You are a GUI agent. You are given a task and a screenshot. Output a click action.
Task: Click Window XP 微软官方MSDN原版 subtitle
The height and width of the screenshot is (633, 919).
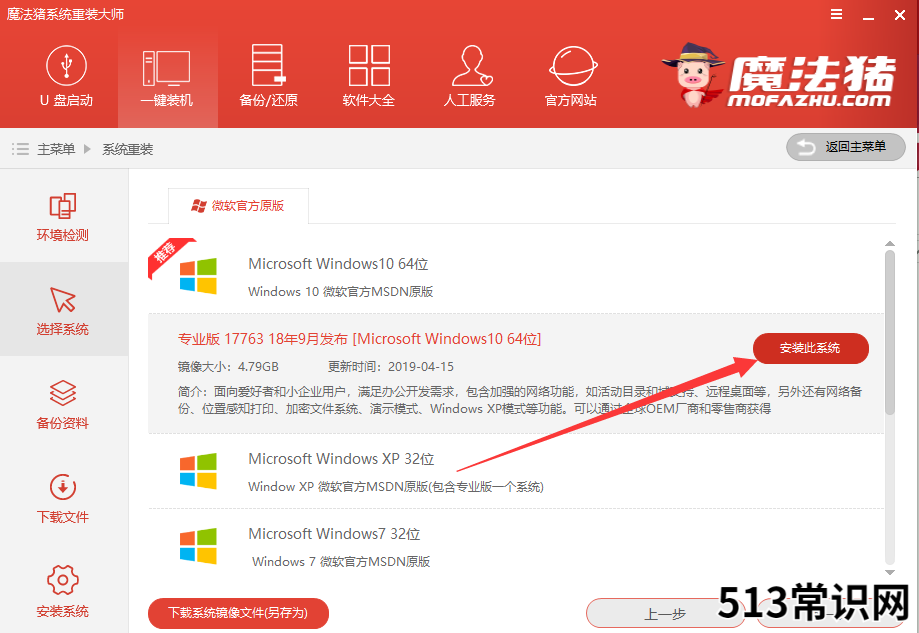pos(396,486)
